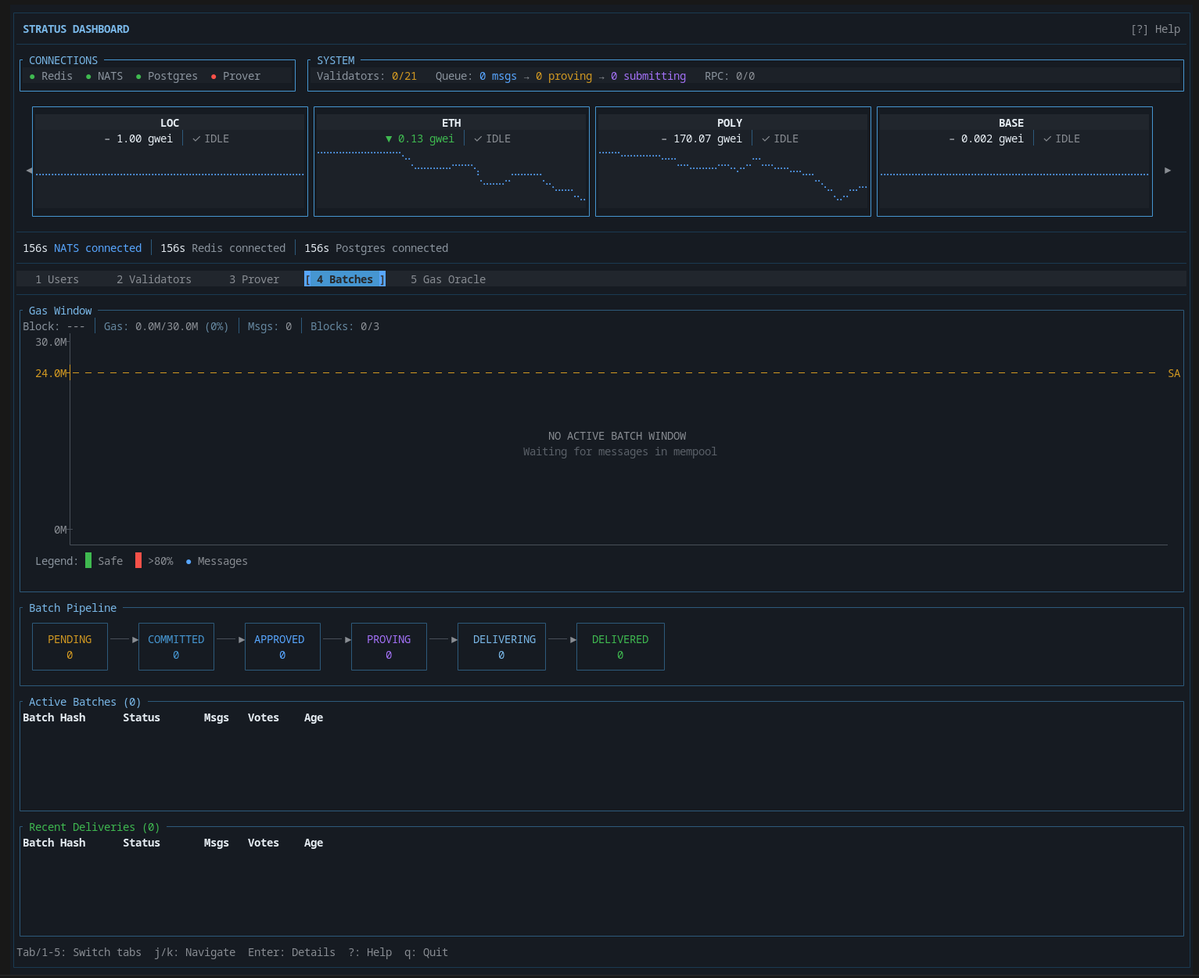Click Recent Deliveries 'Age' column header
Screen dimensions: 1199x978
[x=314, y=843]
